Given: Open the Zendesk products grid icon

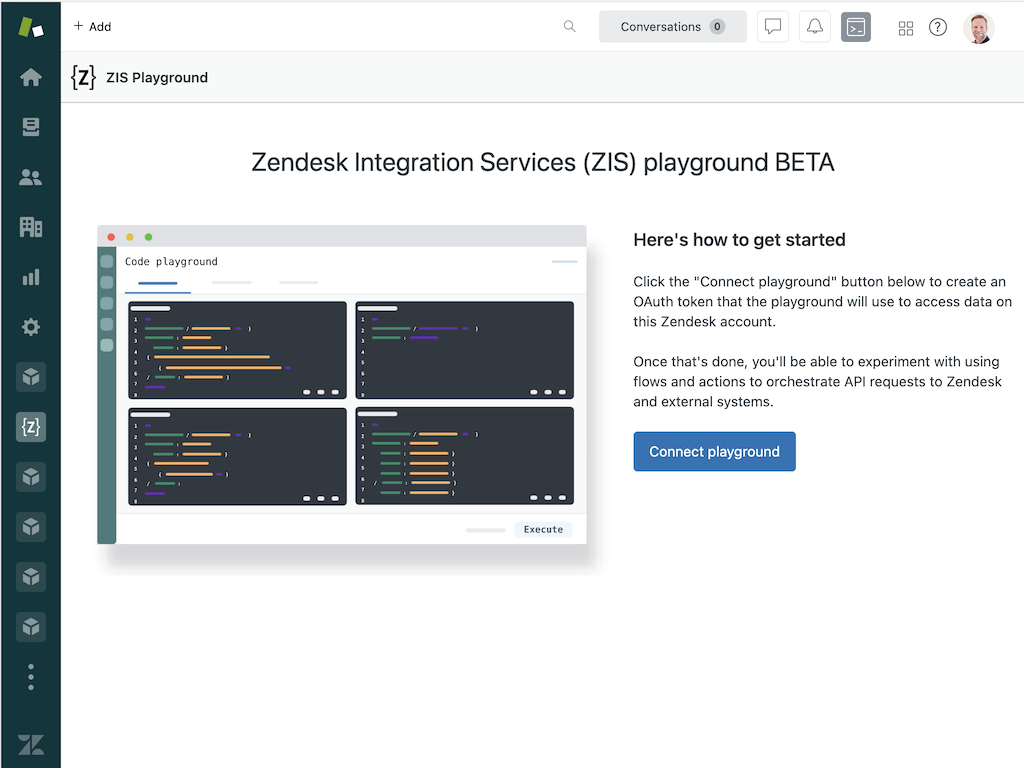Looking at the screenshot, I should pyautogui.click(x=906, y=28).
